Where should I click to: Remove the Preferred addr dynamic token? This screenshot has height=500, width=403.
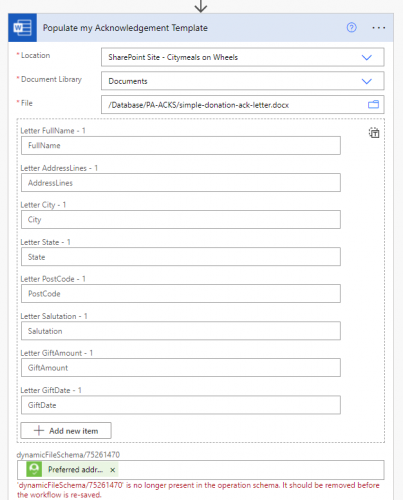113,470
